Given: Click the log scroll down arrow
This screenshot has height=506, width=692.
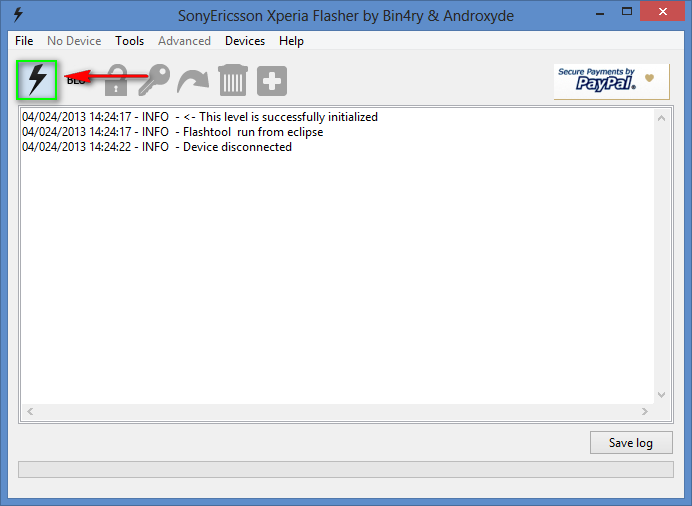Looking at the screenshot, I should (661, 394).
